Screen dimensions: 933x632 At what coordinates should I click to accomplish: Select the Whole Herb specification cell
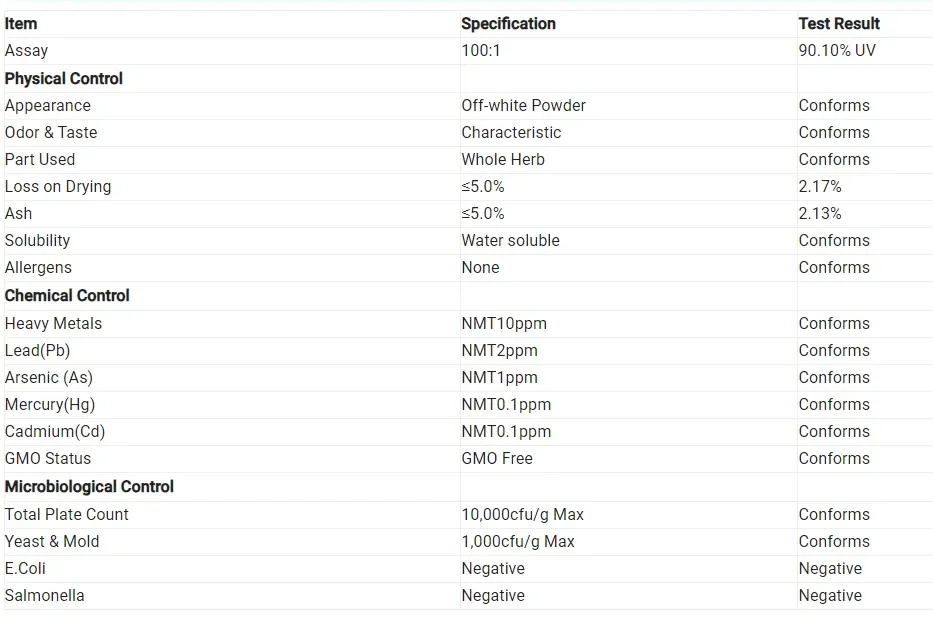pyautogui.click(x=502, y=159)
